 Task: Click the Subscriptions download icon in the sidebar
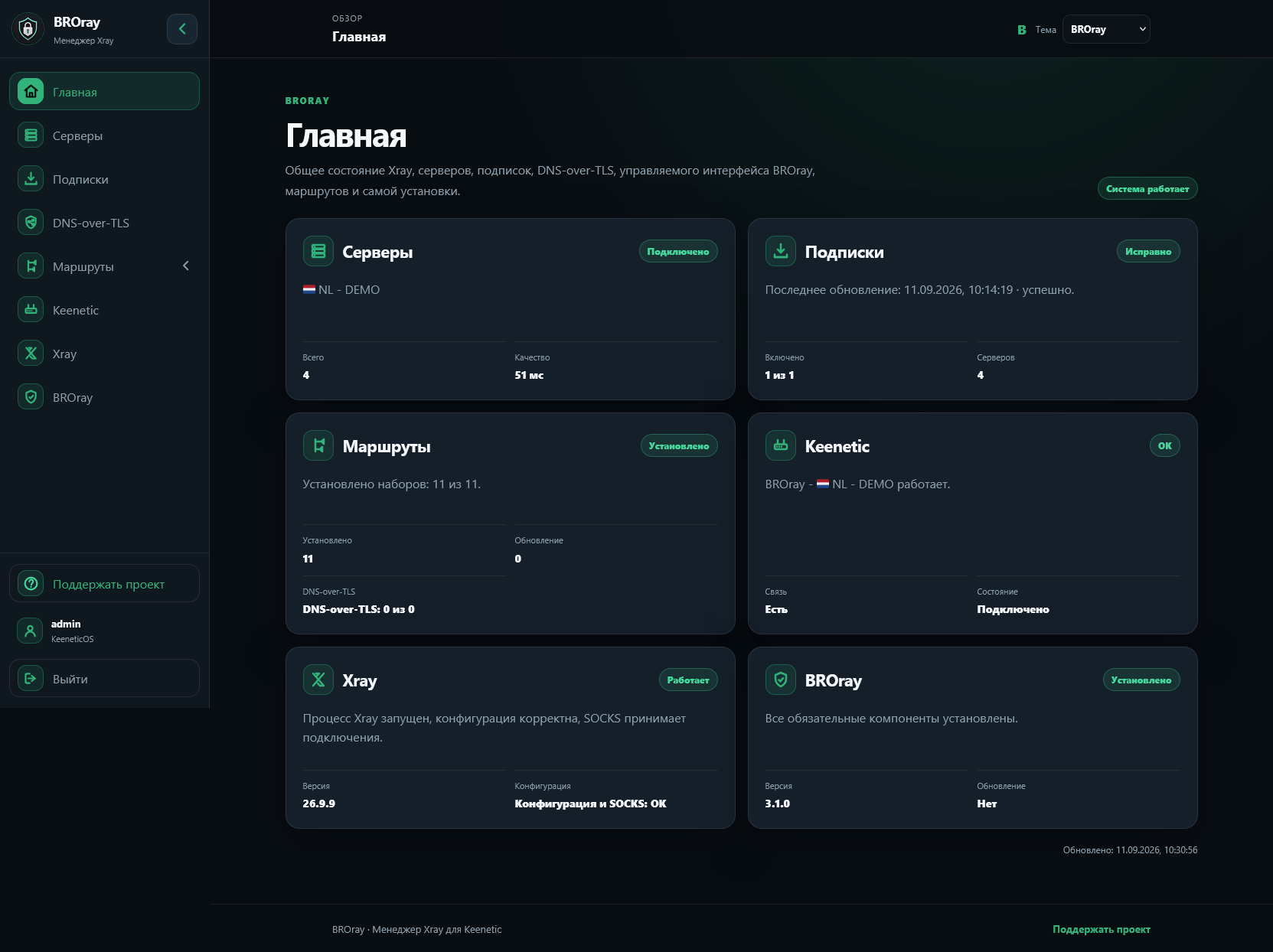click(31, 179)
